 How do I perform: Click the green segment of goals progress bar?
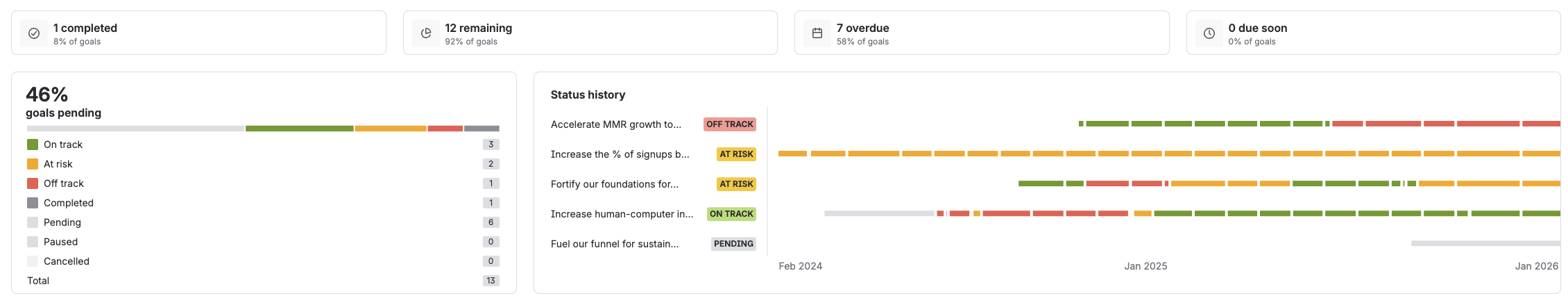tap(299, 129)
